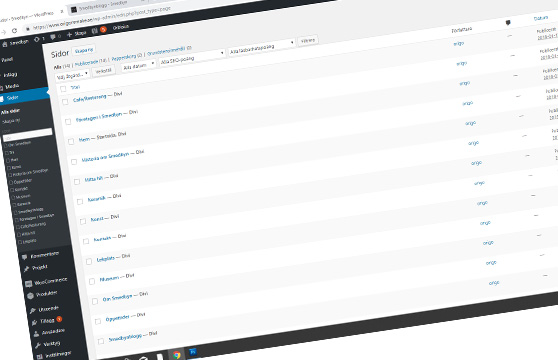Tick the checkbox for Historia om Smedbyn
The width and height of the screenshot is (558, 360).
coord(74,162)
